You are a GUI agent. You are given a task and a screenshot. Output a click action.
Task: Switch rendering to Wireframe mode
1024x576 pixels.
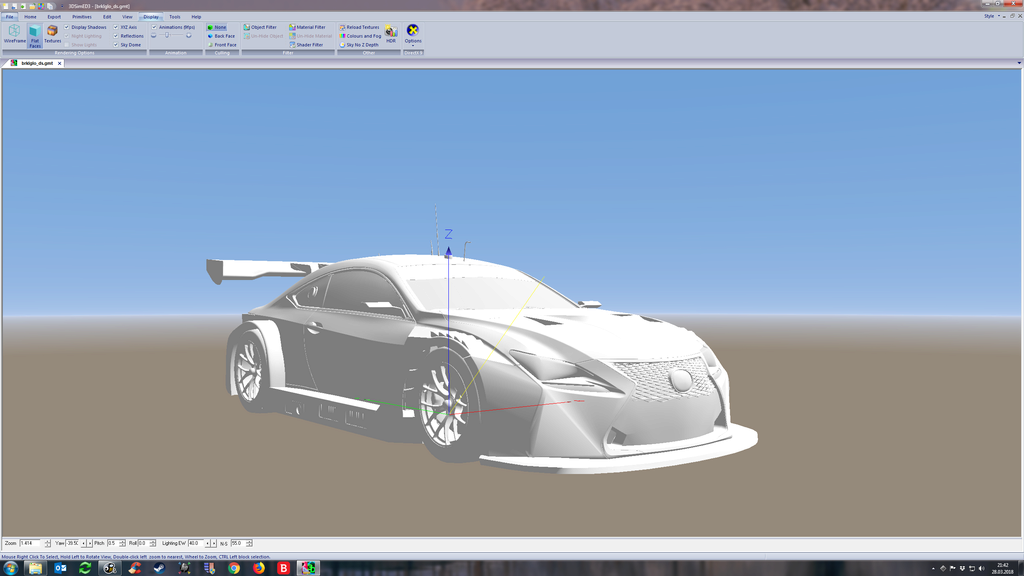pos(14,34)
